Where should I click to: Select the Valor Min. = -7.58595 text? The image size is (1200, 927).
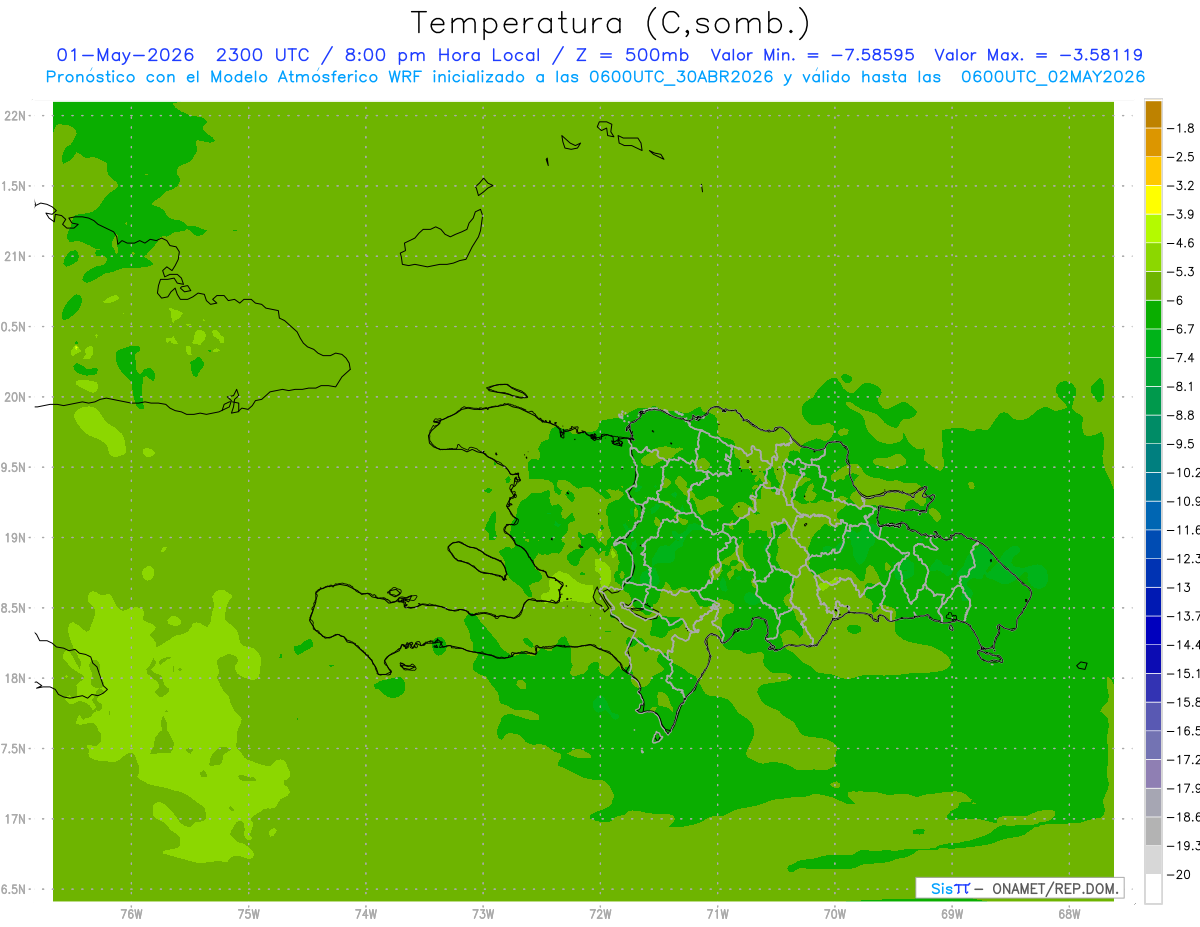(x=812, y=55)
